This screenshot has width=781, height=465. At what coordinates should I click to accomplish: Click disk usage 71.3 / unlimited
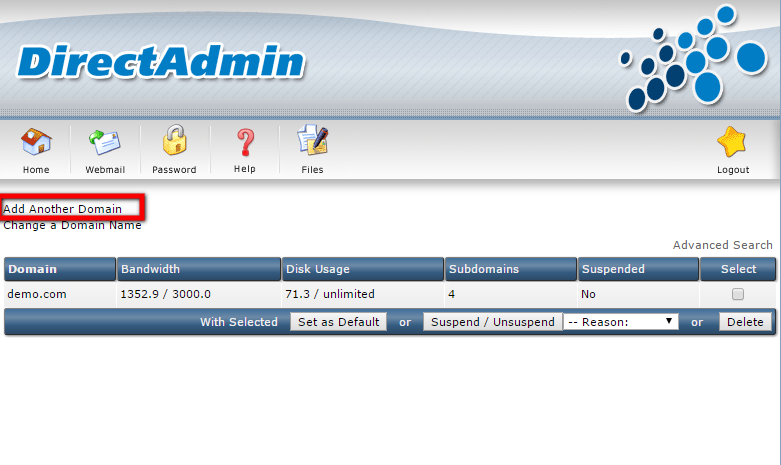point(330,294)
